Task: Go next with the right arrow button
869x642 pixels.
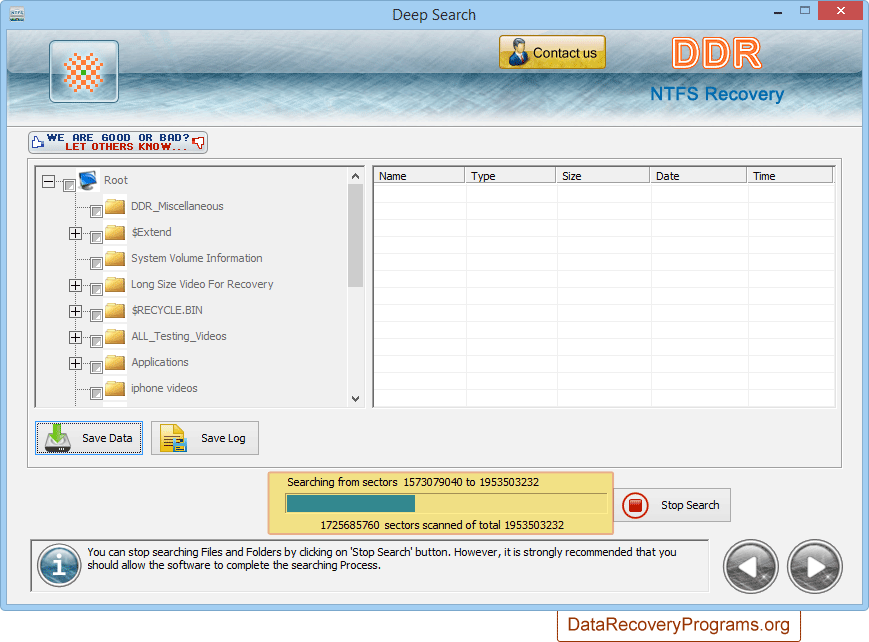Action: [x=815, y=567]
